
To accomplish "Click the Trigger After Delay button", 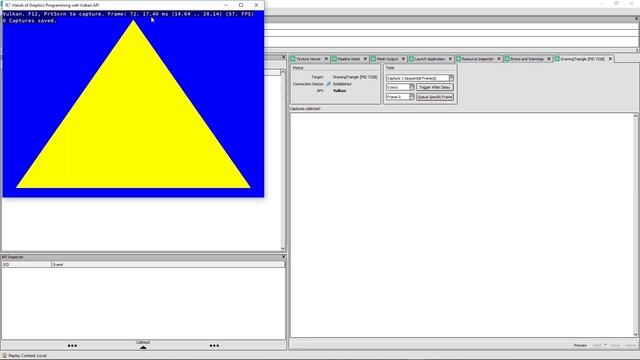I will [435, 87].
